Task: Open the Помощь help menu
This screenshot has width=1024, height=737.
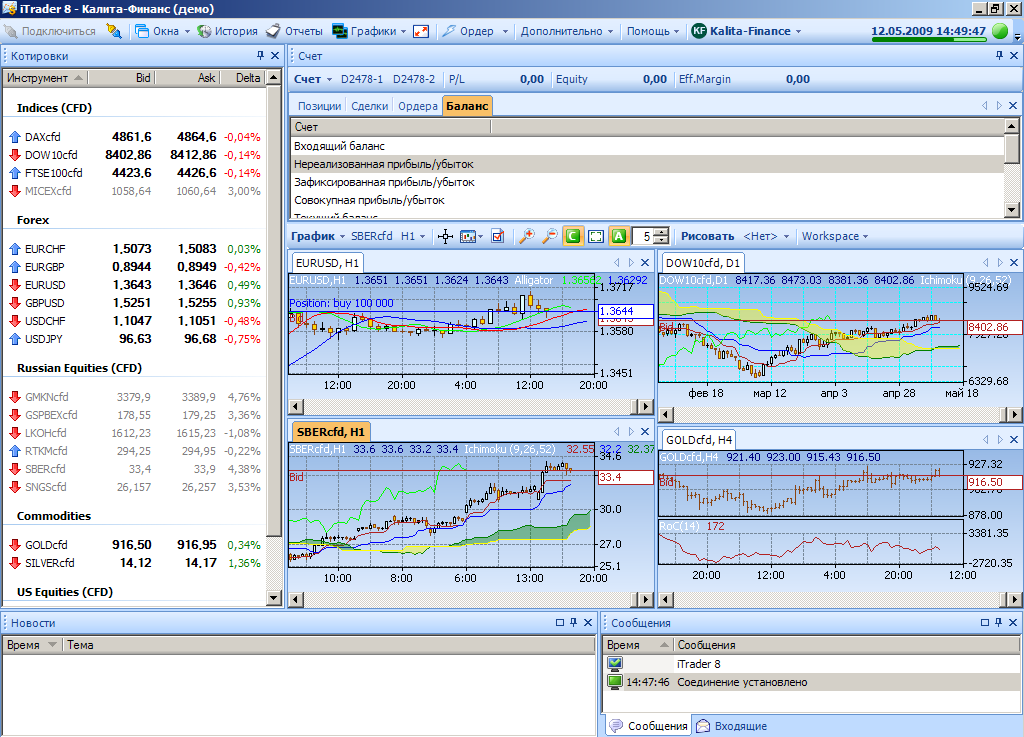Action: (653, 31)
